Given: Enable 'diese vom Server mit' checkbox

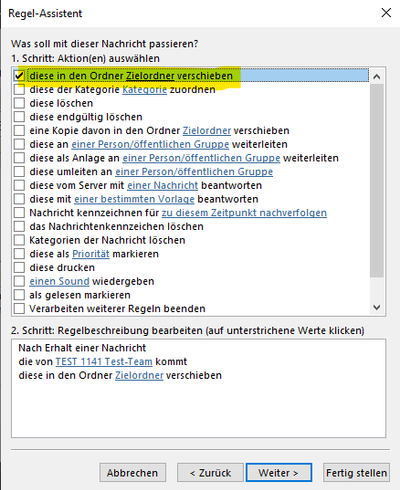Looking at the screenshot, I should coord(19,185).
